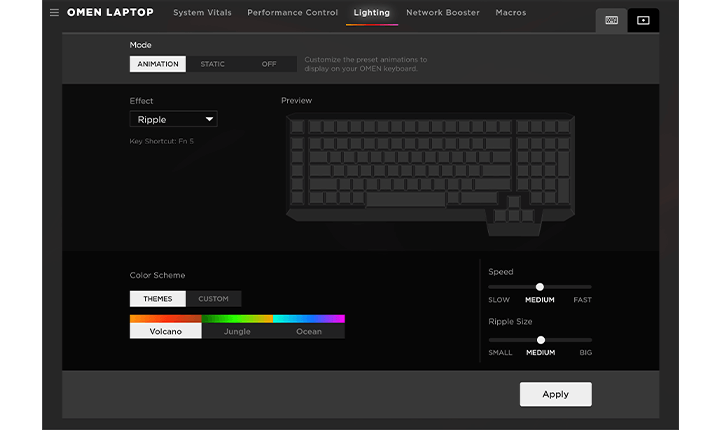720x430 pixels.
Task: Open the Ripple effect combo box
Action: click(x=173, y=119)
